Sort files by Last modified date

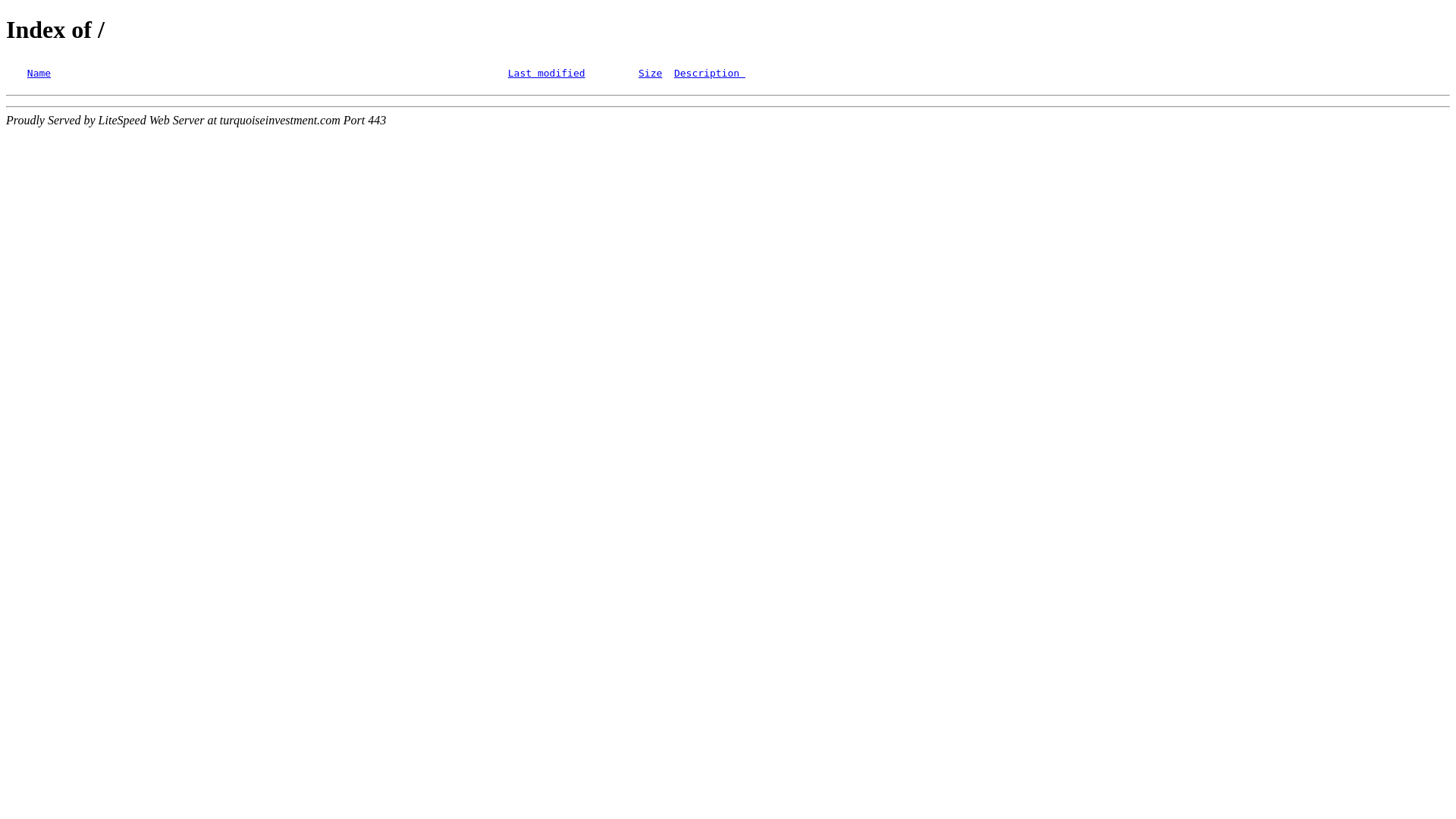click(x=546, y=74)
